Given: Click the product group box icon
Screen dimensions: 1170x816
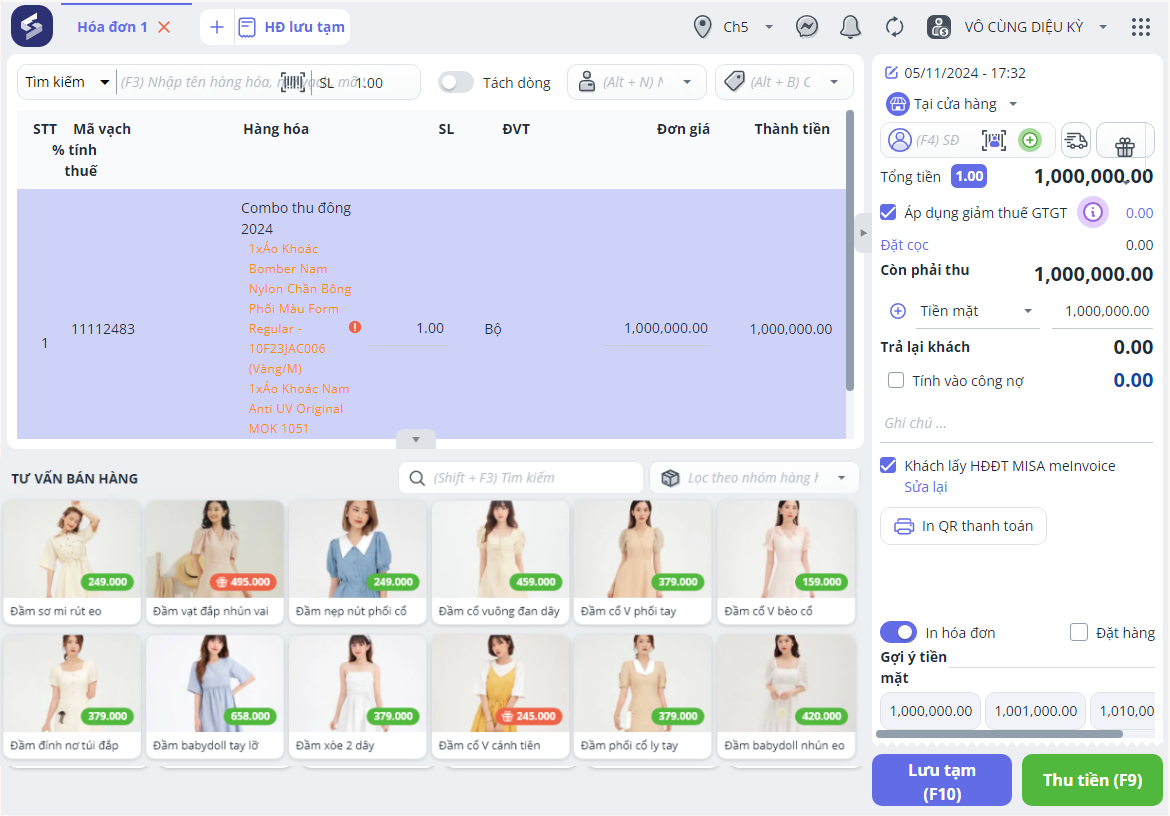Looking at the screenshot, I should click(x=670, y=477).
